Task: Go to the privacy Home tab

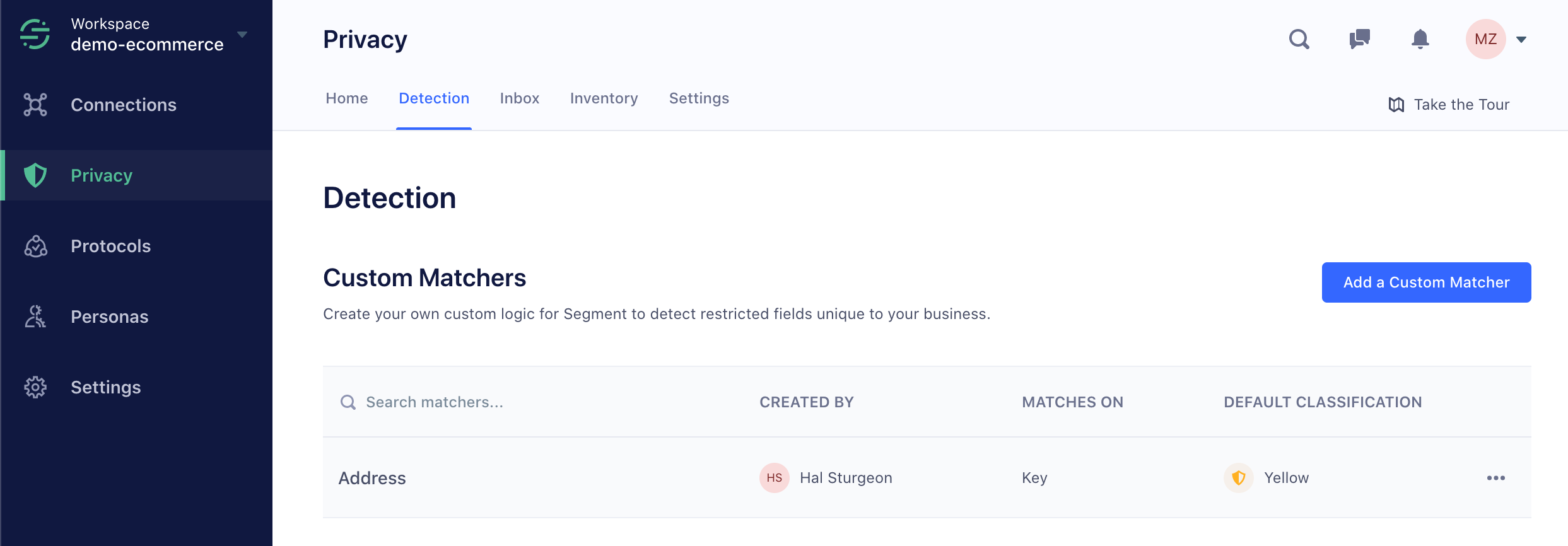Action: (346, 98)
